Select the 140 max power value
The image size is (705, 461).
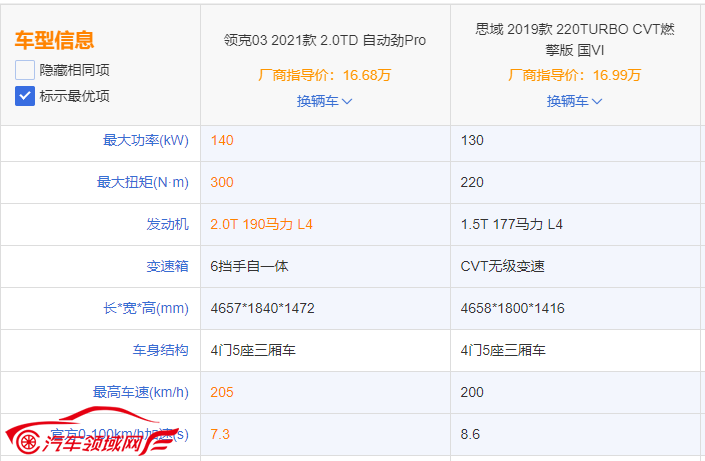(222, 140)
